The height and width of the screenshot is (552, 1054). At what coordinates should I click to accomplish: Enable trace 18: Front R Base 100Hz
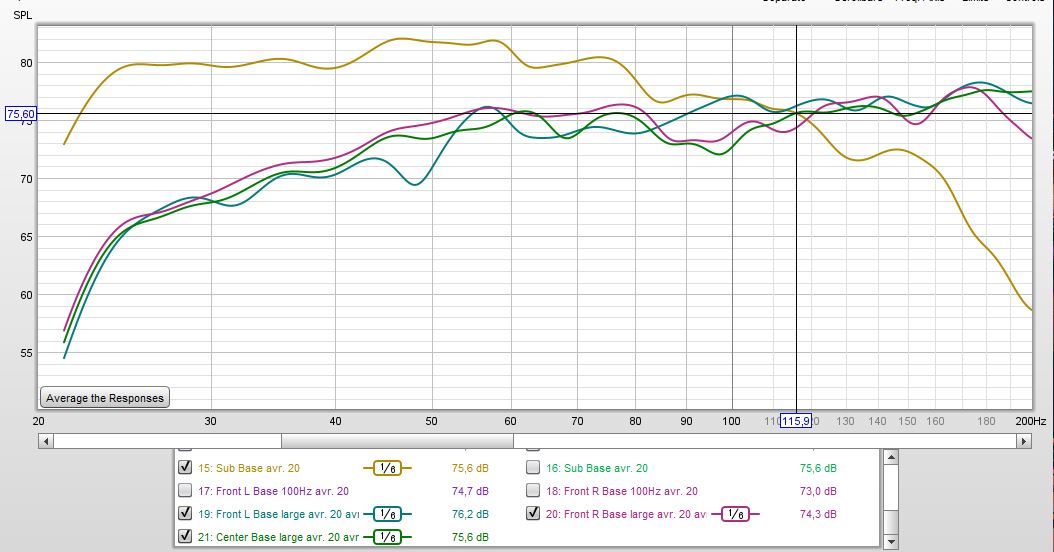(x=533, y=490)
